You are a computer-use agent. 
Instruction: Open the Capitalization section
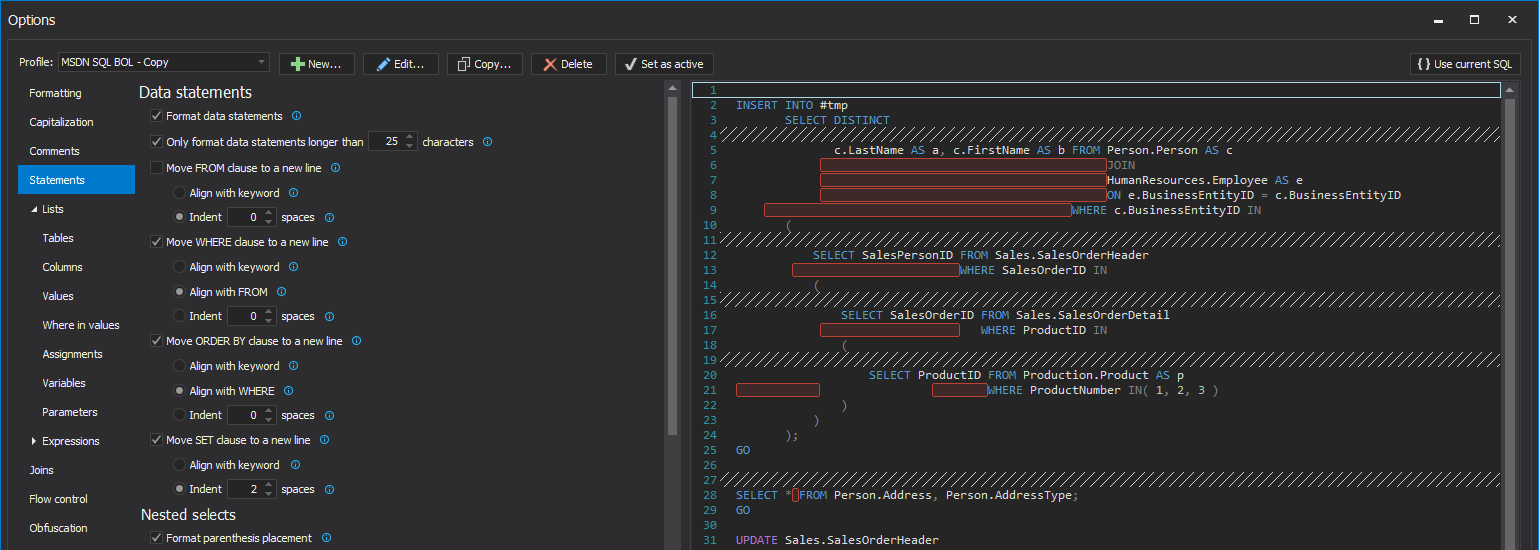(x=76, y=122)
